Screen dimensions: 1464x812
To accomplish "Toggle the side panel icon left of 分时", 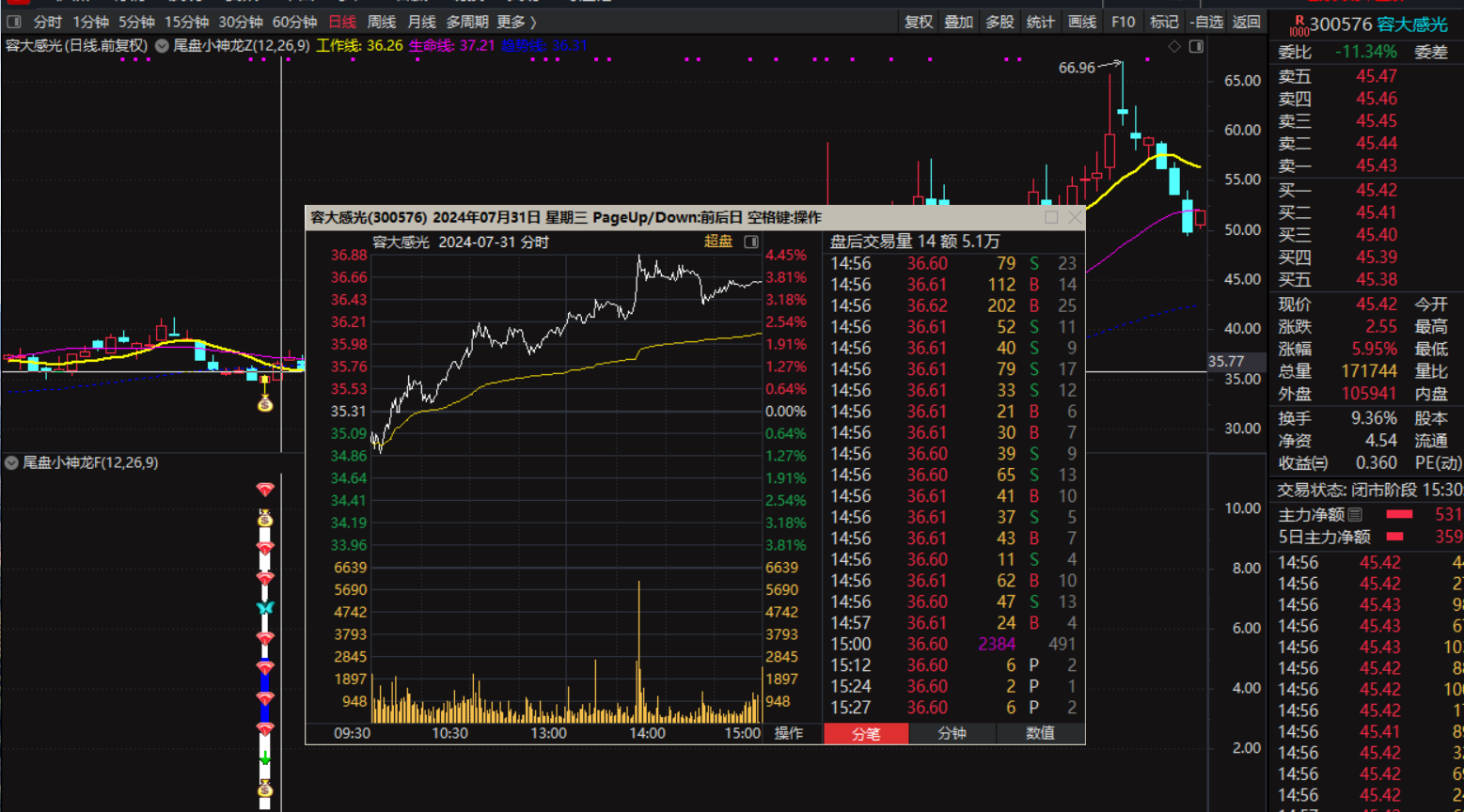I will coord(14,22).
